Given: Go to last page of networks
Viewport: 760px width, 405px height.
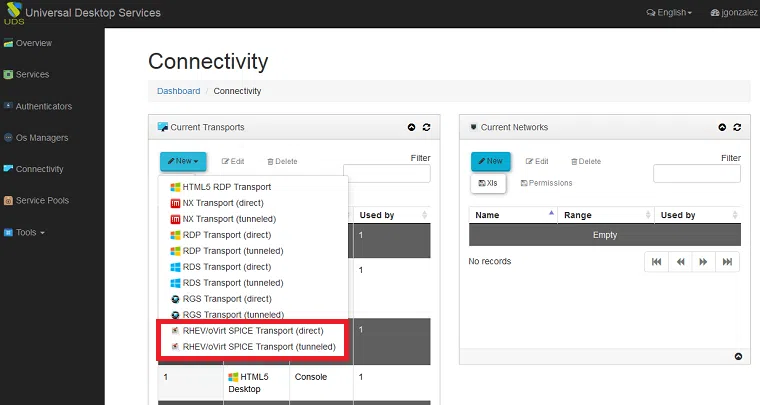Looking at the screenshot, I should (x=728, y=261).
